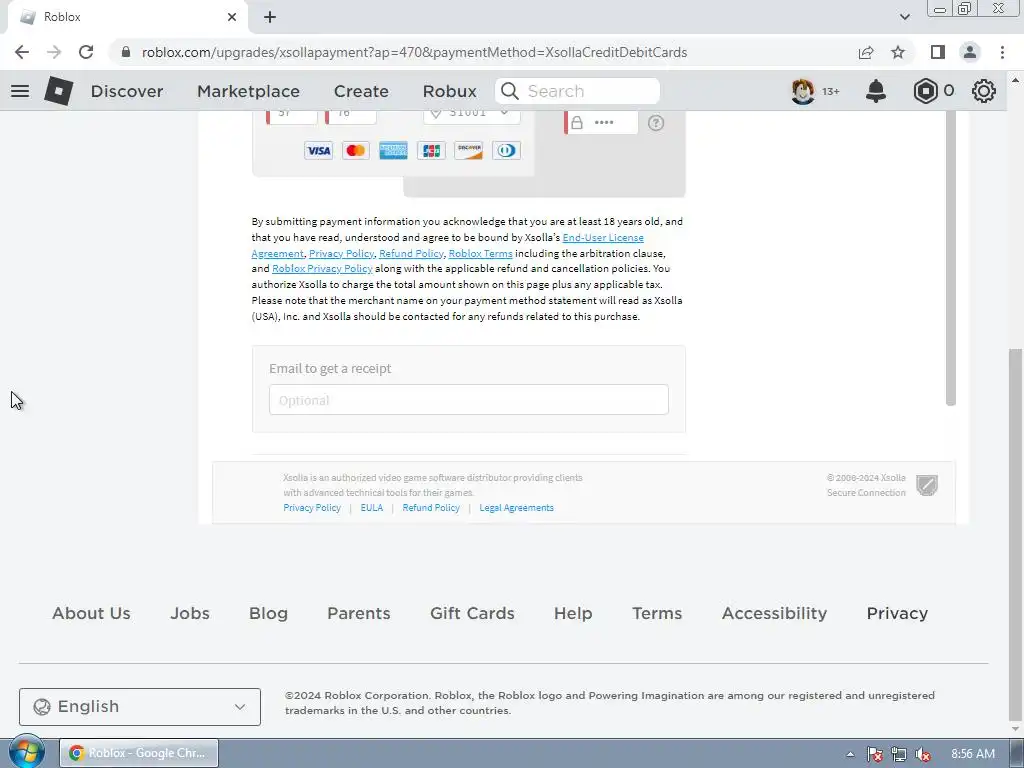Viewport: 1024px width, 768px height.
Task: Open the notifications bell
Action: pyautogui.click(x=876, y=91)
